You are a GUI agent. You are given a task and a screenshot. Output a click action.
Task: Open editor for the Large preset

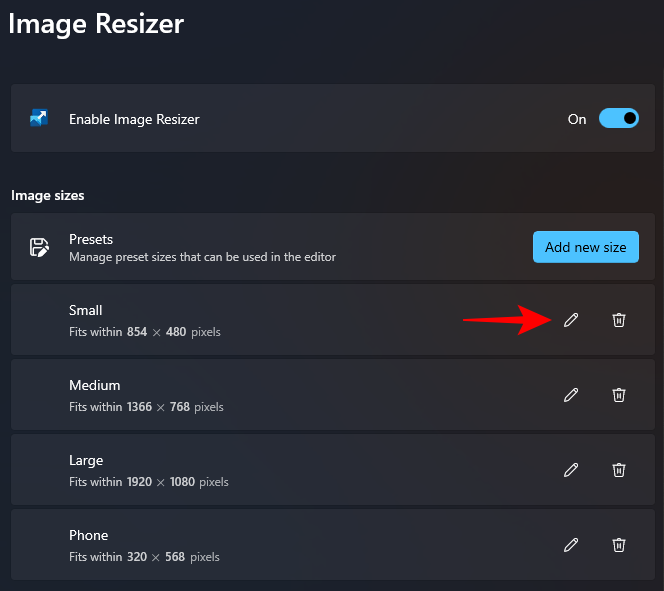click(x=571, y=470)
